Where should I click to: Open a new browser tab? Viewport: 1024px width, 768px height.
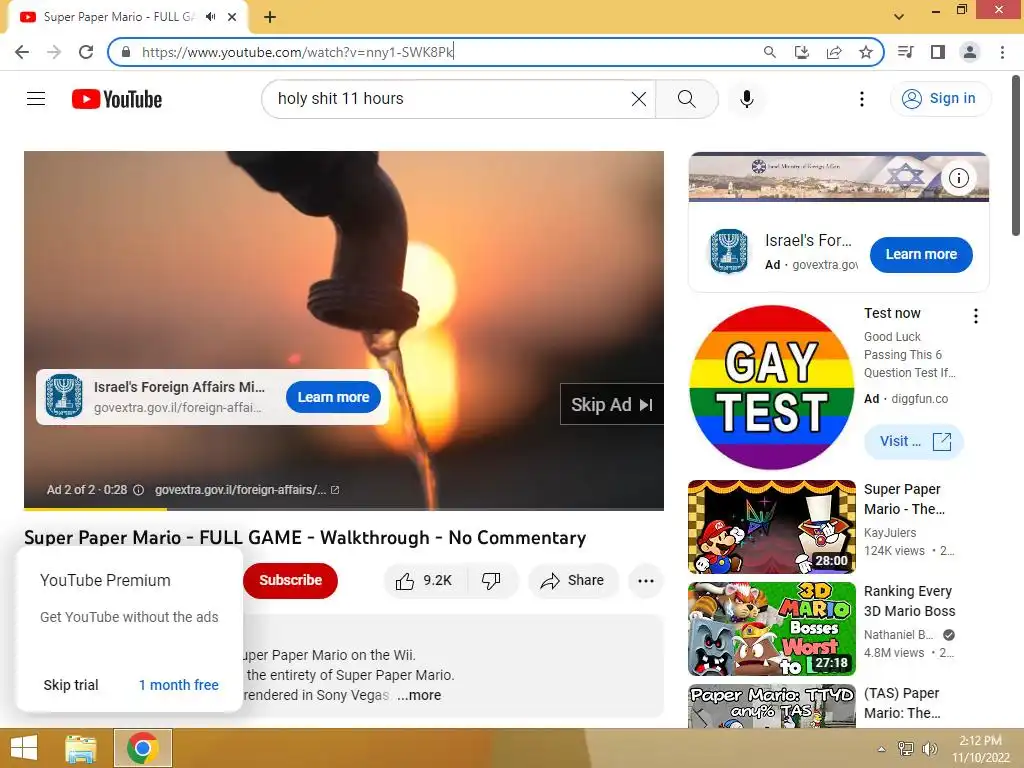pyautogui.click(x=270, y=17)
